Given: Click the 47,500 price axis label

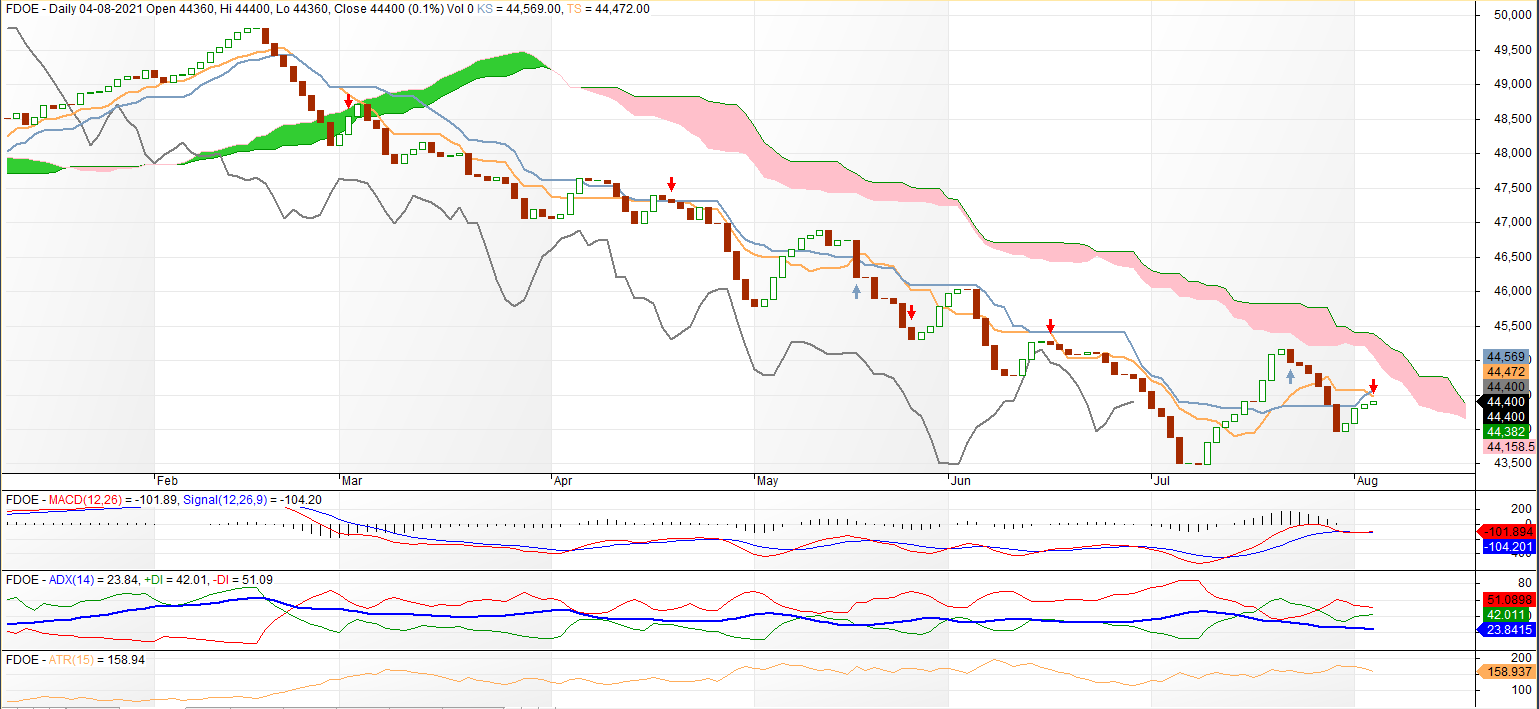Looking at the screenshot, I should coord(1512,188).
